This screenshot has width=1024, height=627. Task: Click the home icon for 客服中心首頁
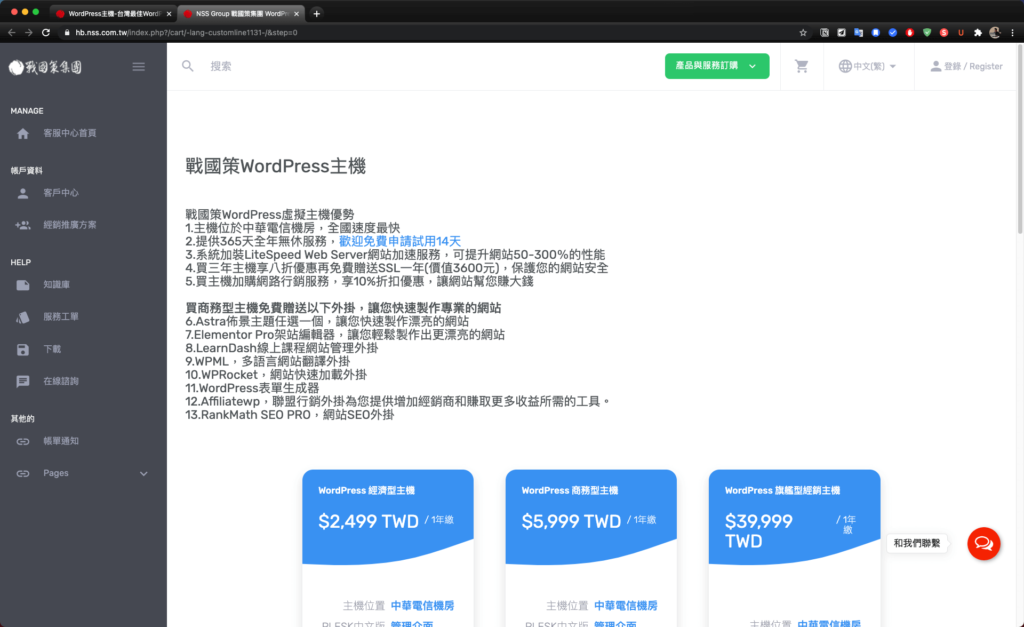click(23, 133)
